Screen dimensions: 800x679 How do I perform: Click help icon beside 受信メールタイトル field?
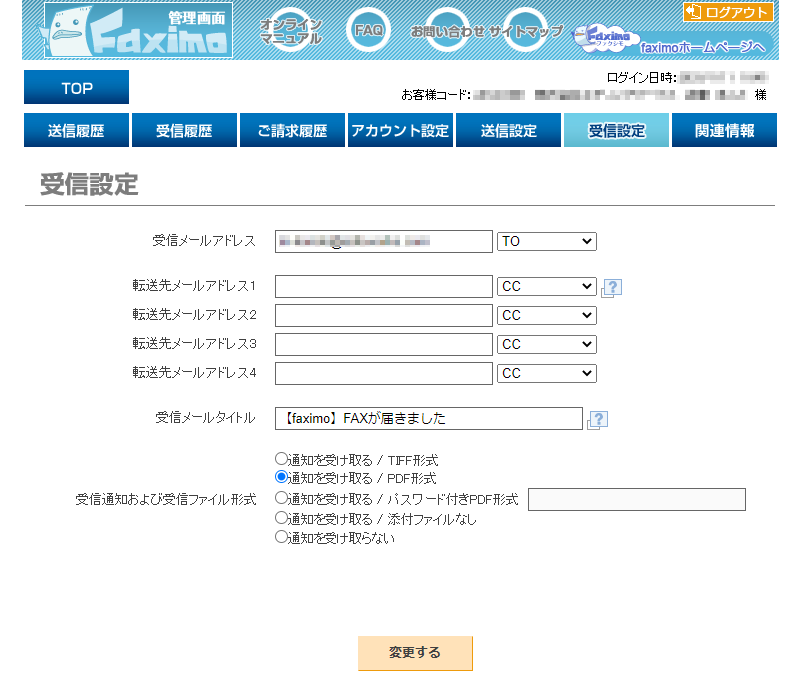point(598,420)
